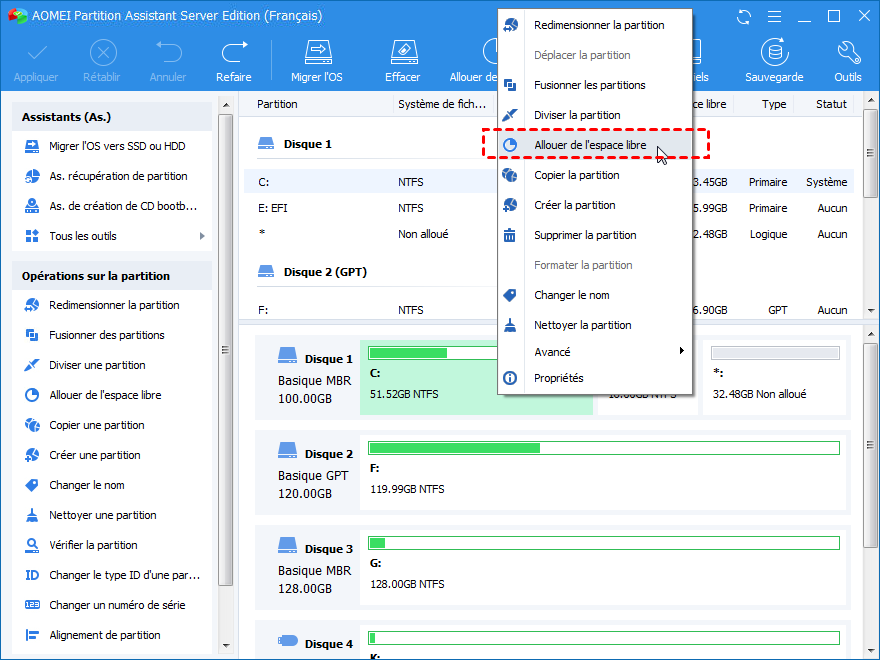Choose Redimensionner la partition in context menu
This screenshot has height=660, width=880.
click(595, 25)
